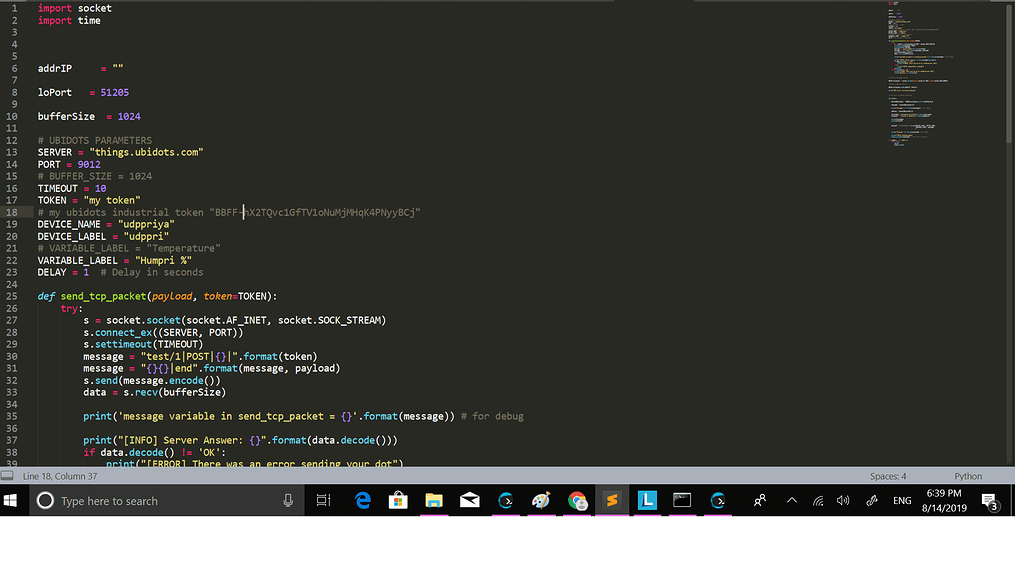Open Sublime Text side bar toggle icon

[x=8, y=476]
